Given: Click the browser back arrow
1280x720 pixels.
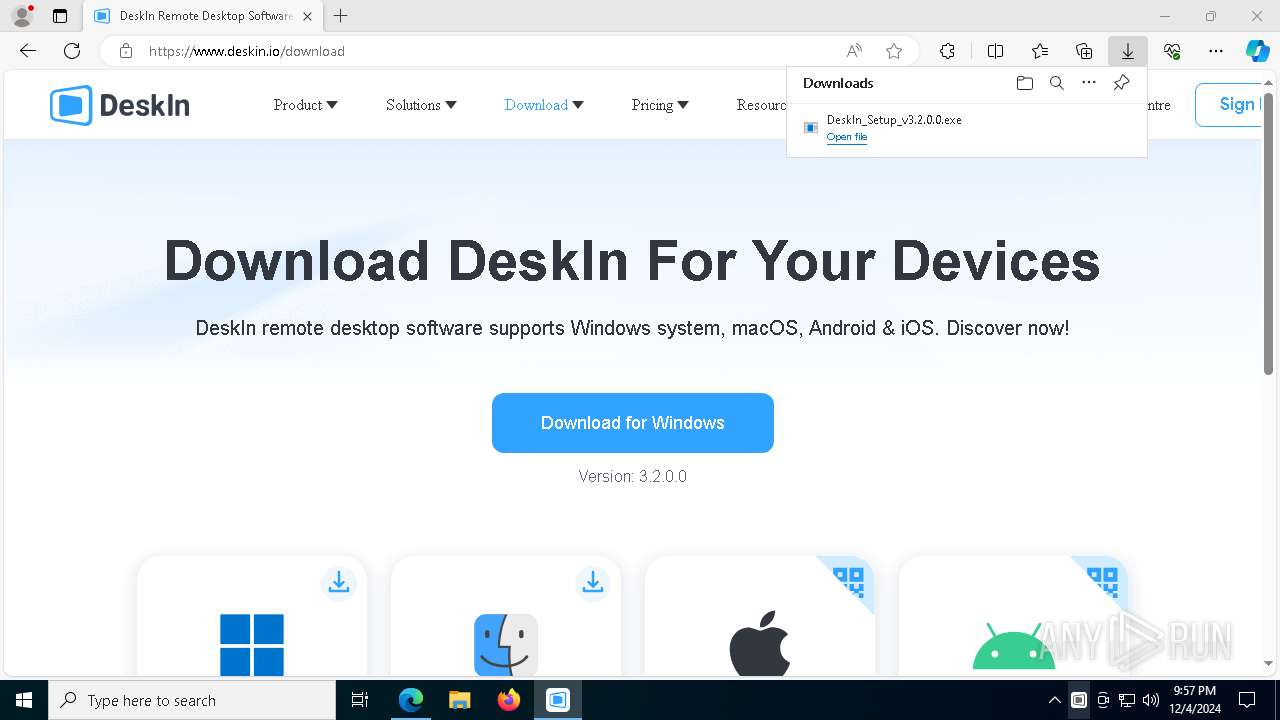Looking at the screenshot, I should [28, 51].
